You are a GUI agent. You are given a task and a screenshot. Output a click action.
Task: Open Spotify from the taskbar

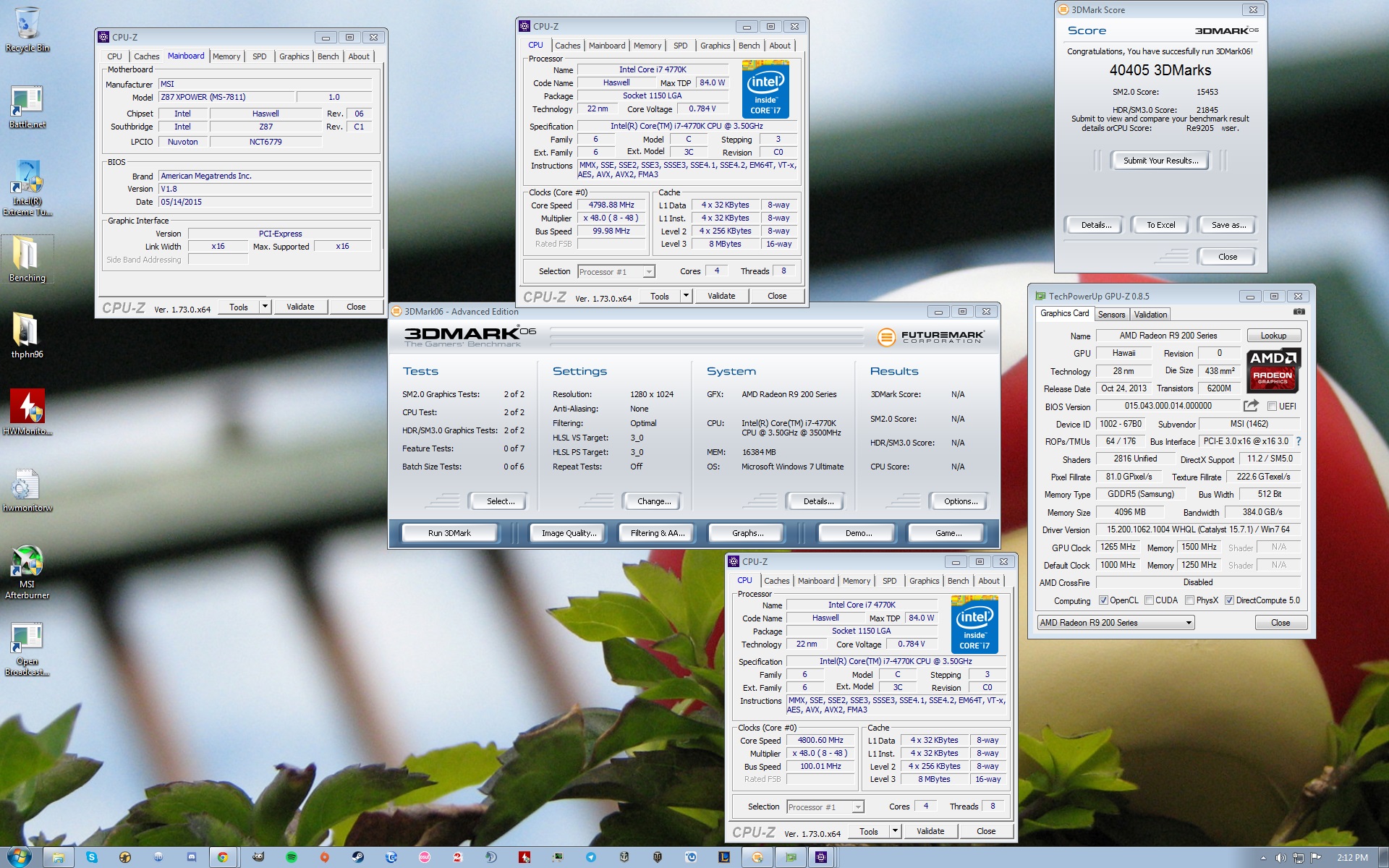(x=292, y=857)
